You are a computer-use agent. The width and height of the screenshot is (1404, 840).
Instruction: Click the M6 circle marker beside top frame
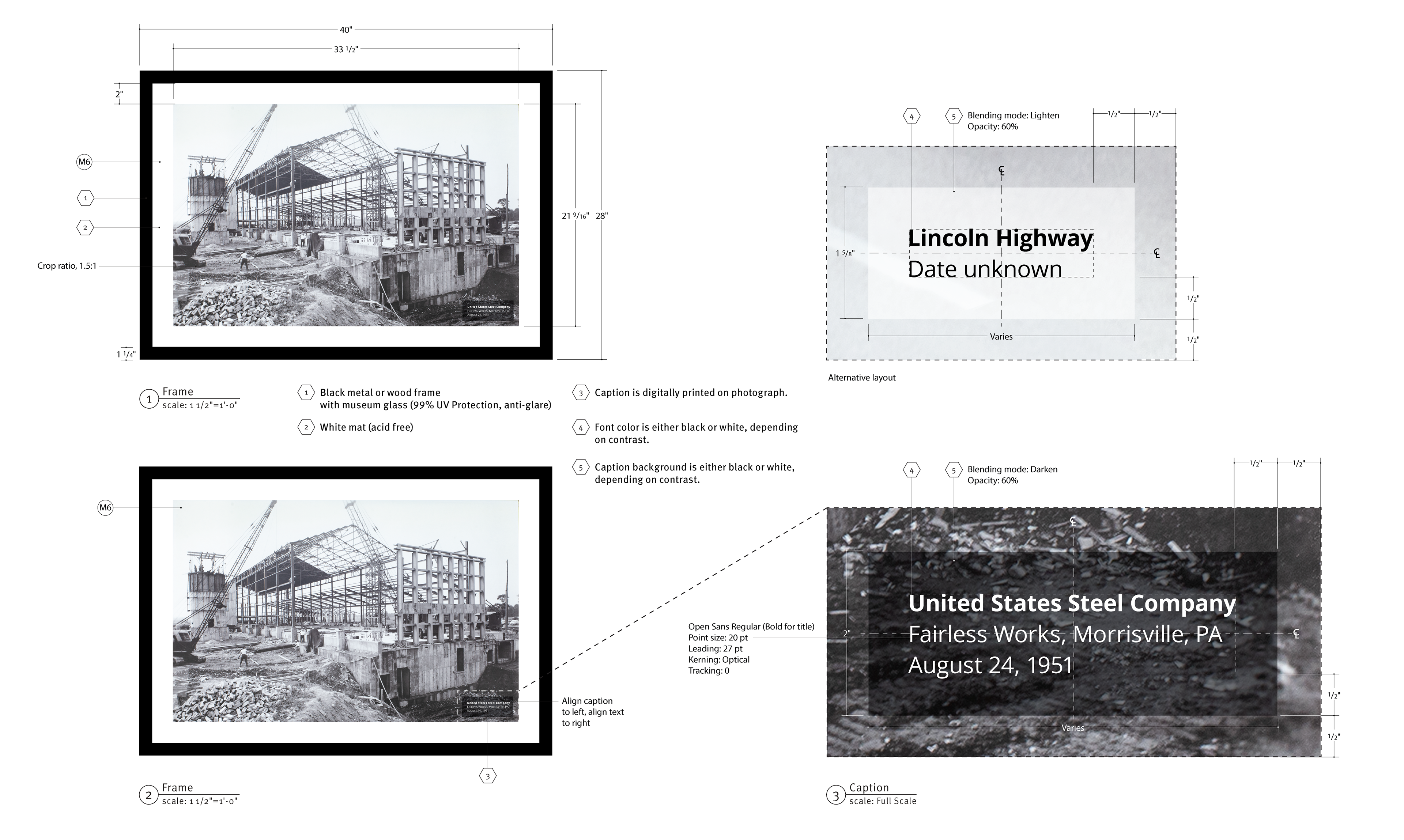pyautogui.click(x=84, y=162)
